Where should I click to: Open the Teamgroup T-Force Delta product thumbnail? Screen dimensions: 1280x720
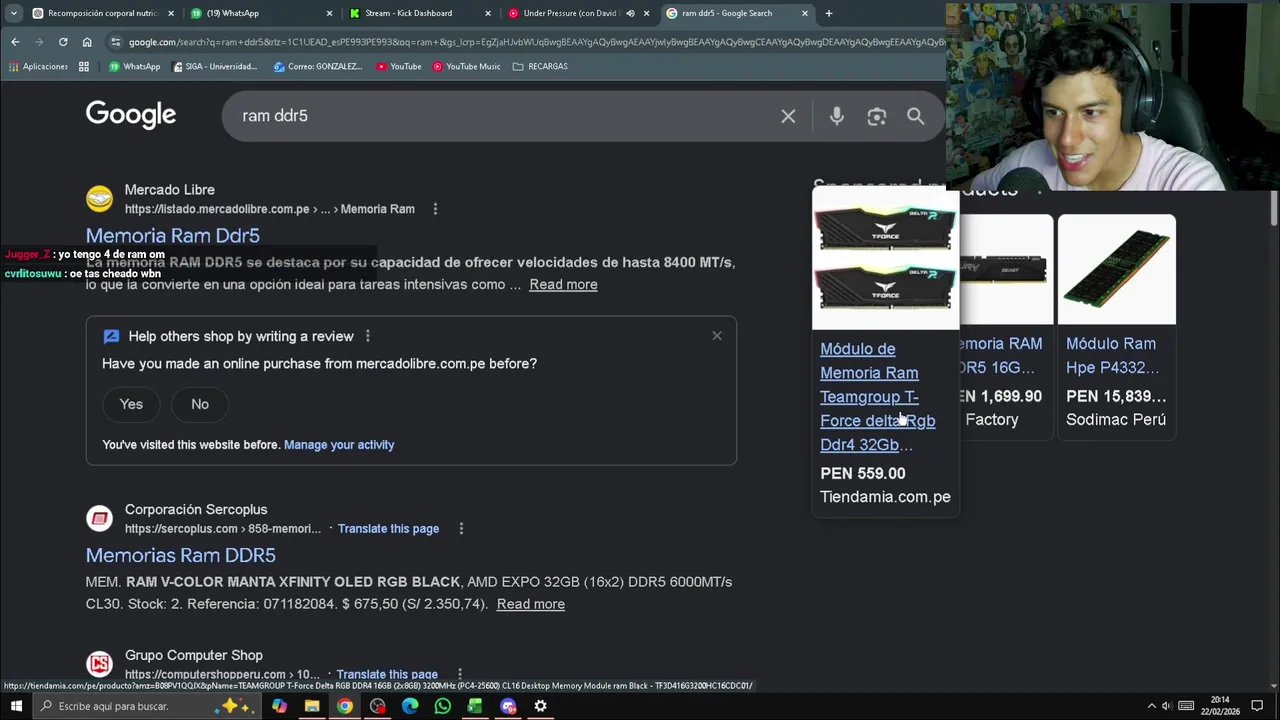(885, 258)
